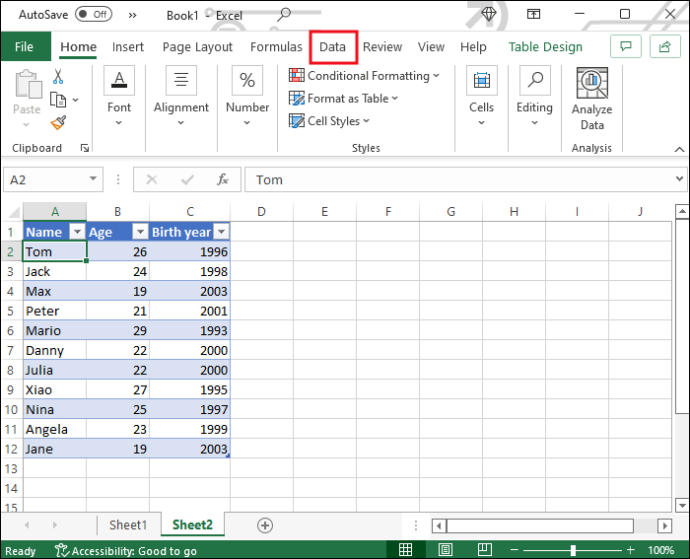Click the zoom slider handle
Screen dimensions: 690x559
click(x=573, y=550)
